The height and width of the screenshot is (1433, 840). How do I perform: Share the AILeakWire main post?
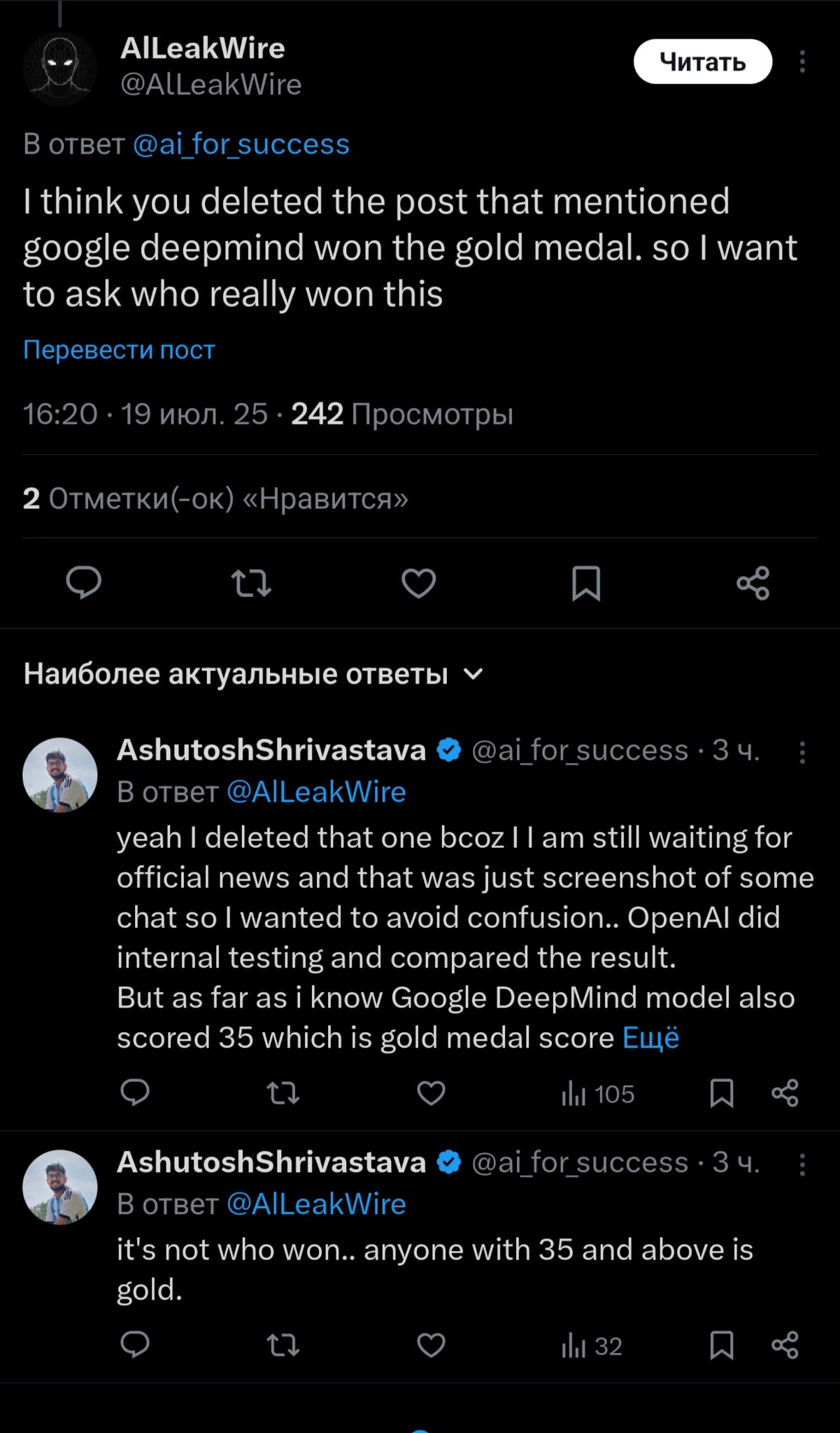click(x=753, y=583)
